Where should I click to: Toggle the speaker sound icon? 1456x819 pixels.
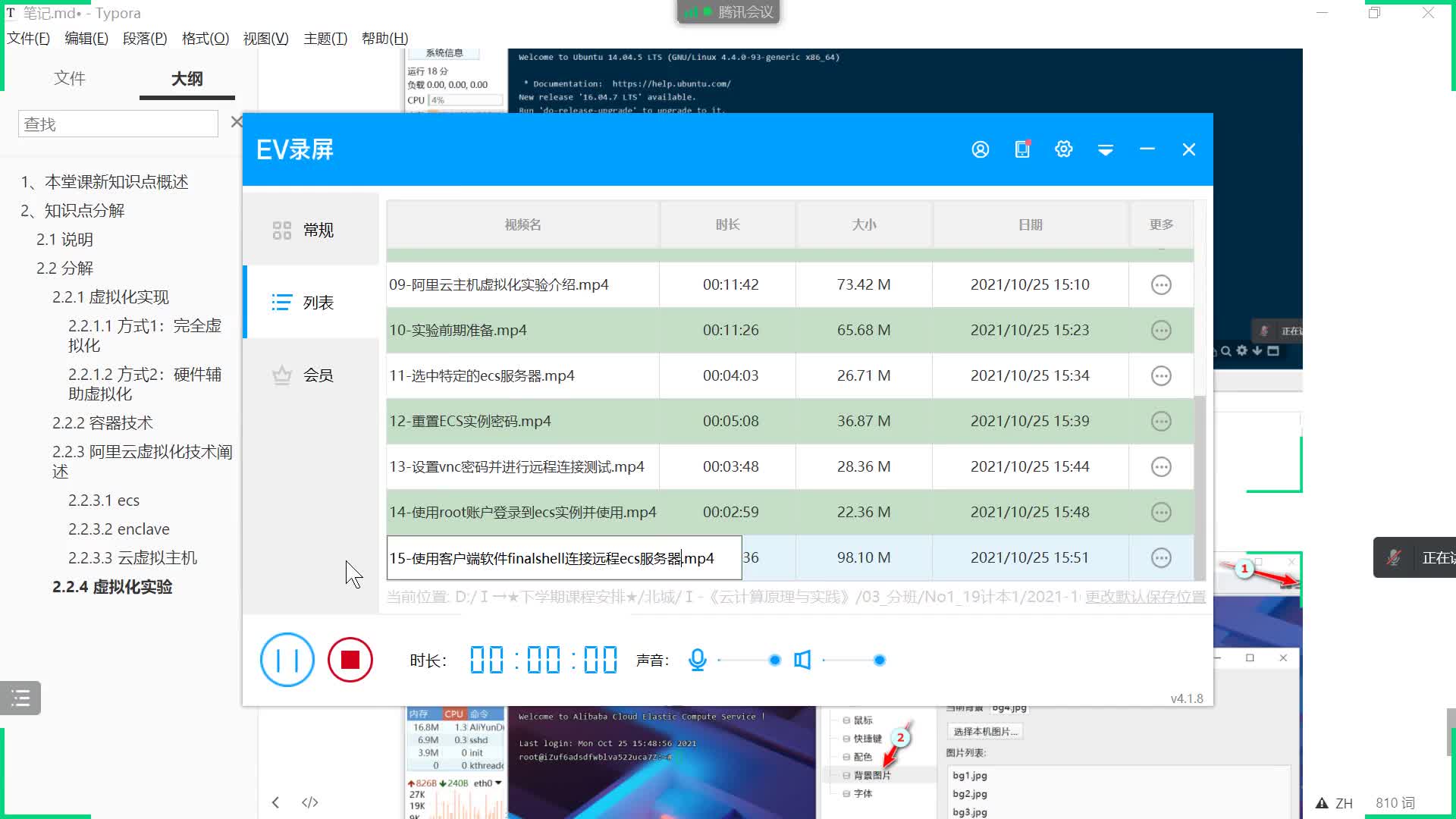pyautogui.click(x=802, y=660)
